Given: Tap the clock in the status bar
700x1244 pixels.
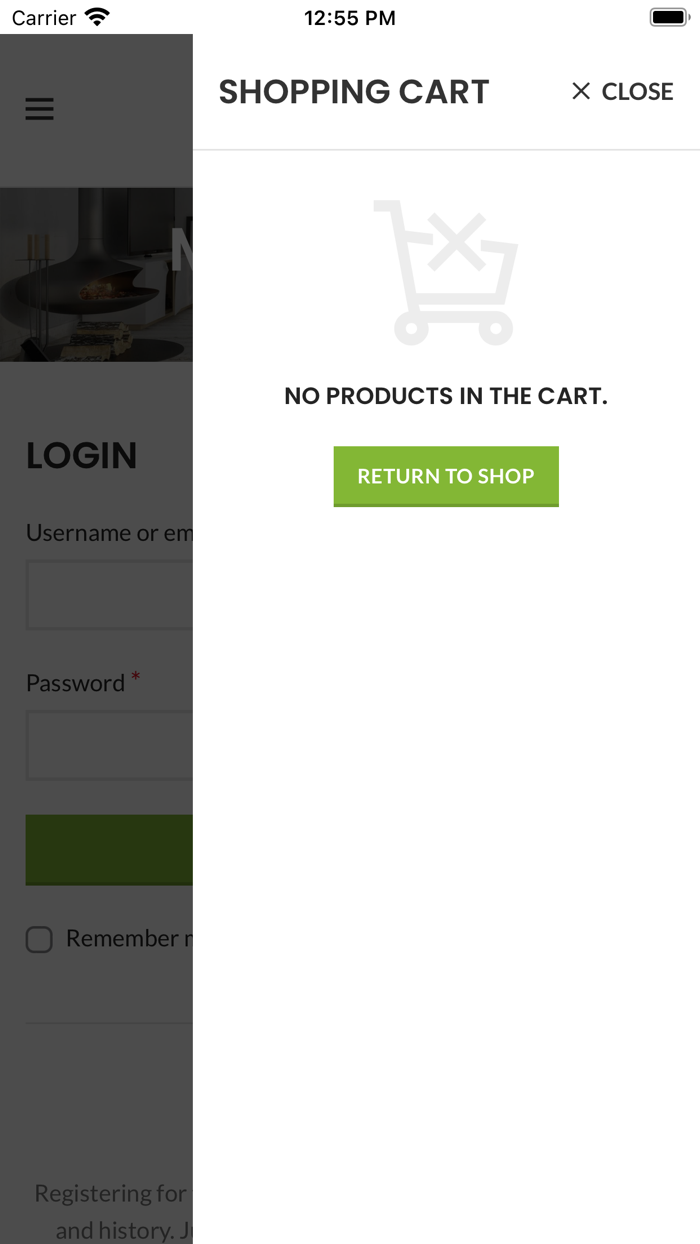Looking at the screenshot, I should [x=350, y=16].
